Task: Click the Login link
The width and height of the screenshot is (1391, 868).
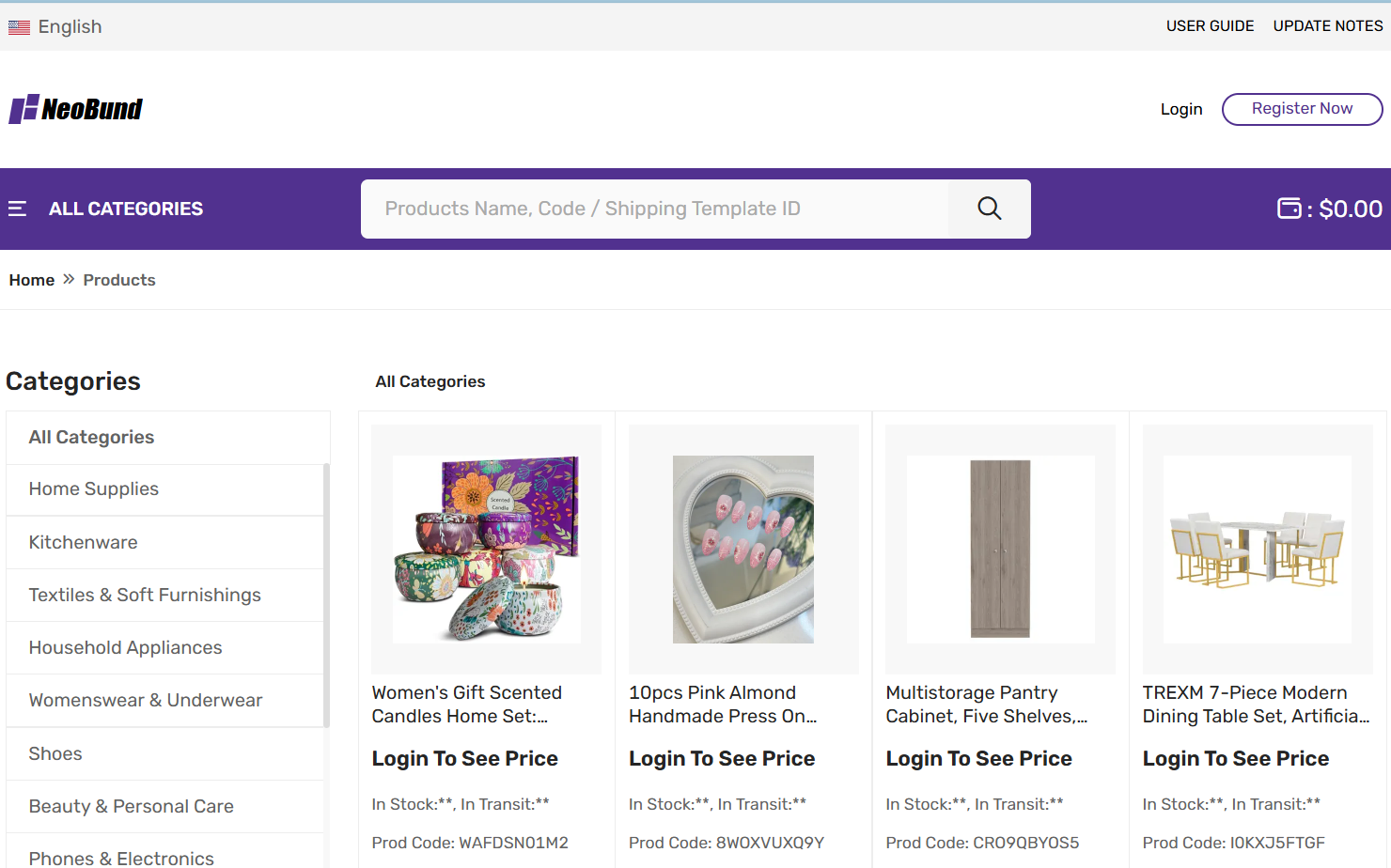Action: [x=1180, y=109]
